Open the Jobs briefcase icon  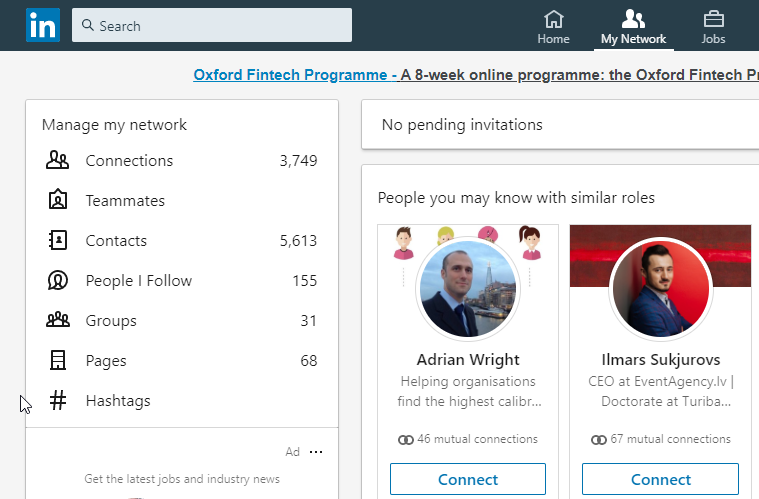713,20
